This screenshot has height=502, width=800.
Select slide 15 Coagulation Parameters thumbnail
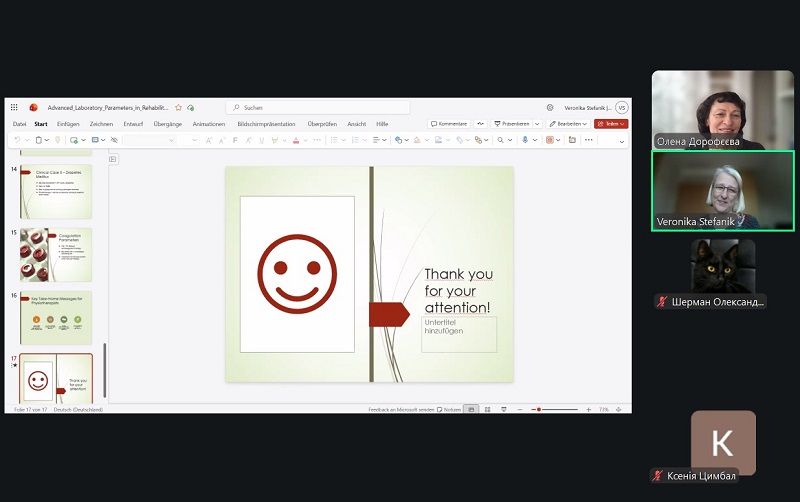tap(56, 254)
